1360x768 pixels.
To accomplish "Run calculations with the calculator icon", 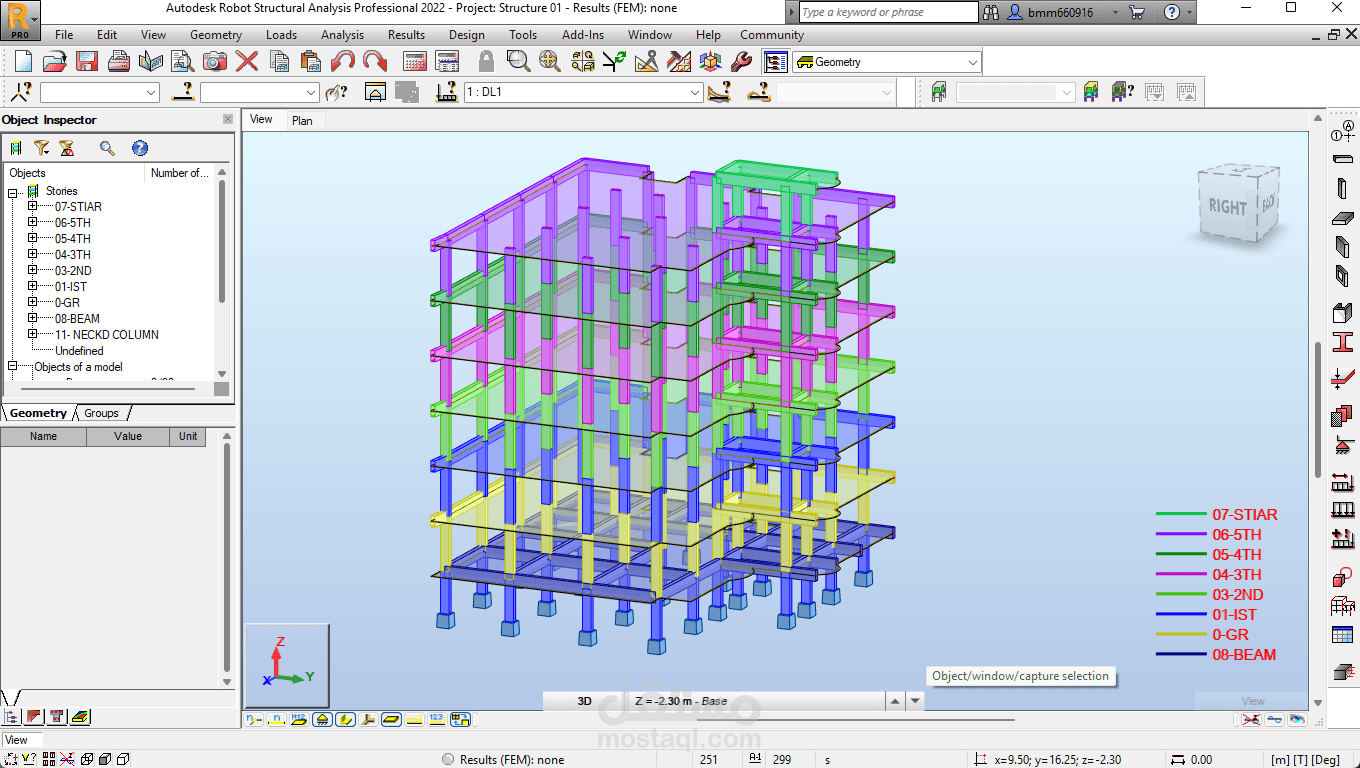I will point(415,62).
